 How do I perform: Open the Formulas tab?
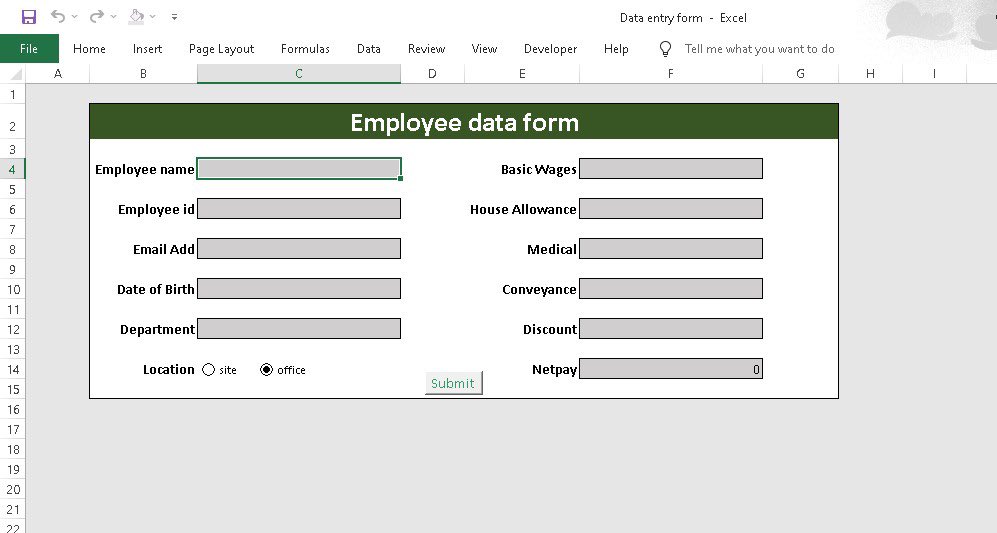[x=305, y=49]
